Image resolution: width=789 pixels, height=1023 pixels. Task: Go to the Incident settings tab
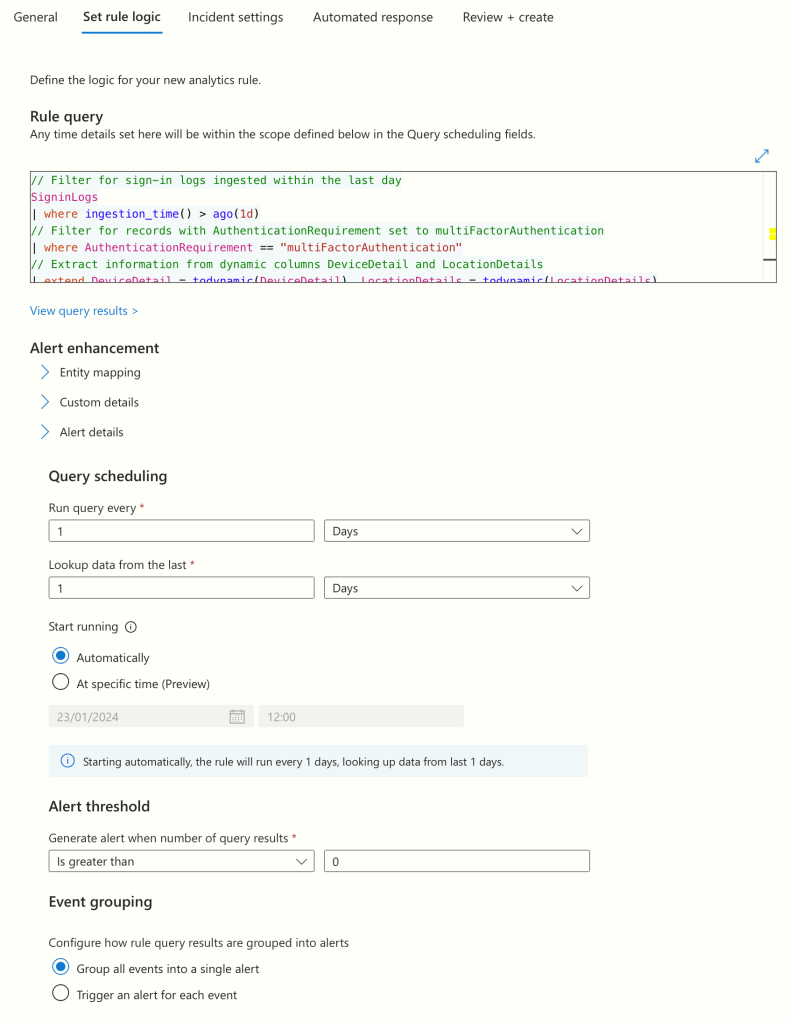tap(235, 17)
